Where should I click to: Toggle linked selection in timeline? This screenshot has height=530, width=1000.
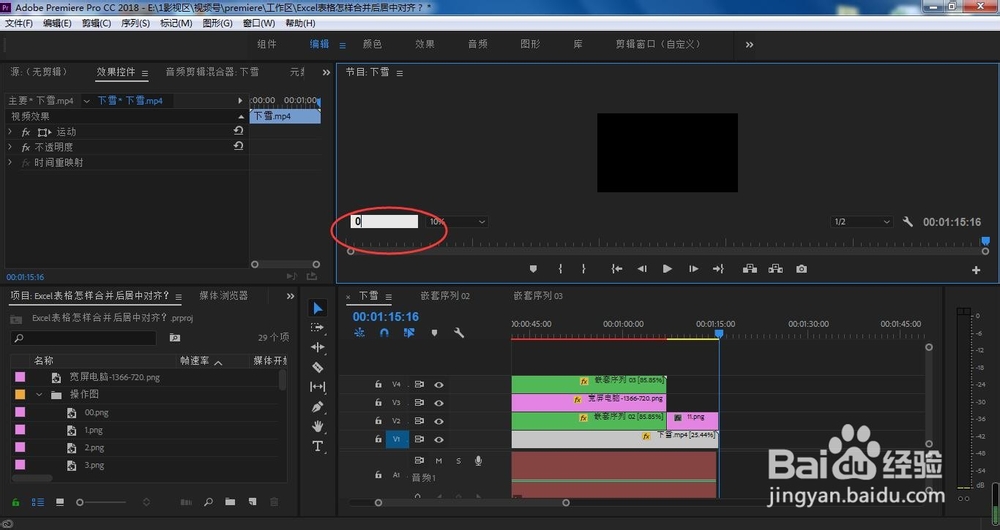tap(409, 333)
